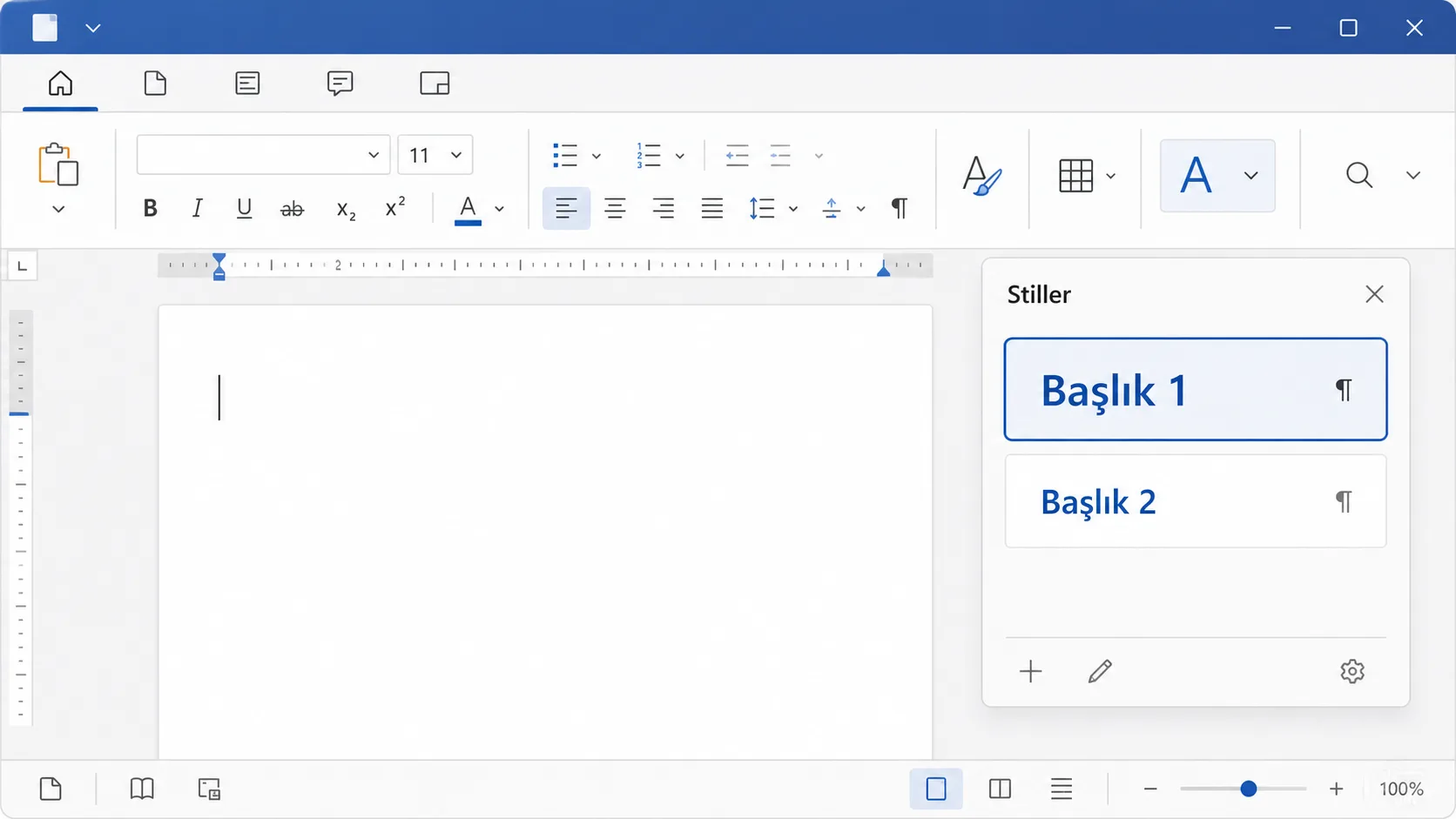This screenshot has width=1456, height=819.
Task: Justify the paragraph text
Action: (x=712, y=208)
